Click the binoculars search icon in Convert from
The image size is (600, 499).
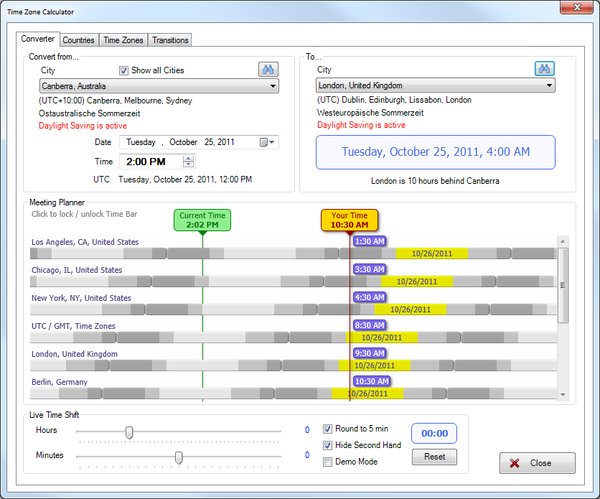(x=267, y=69)
